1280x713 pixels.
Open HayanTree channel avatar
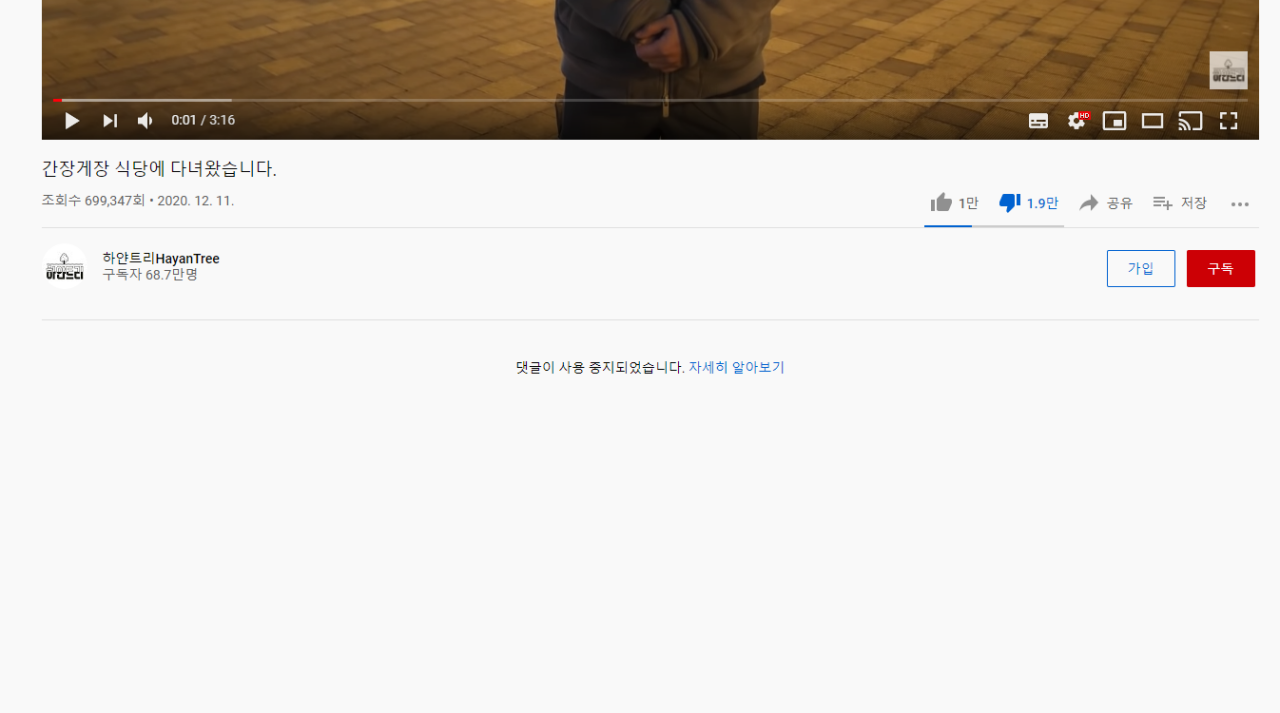[64, 267]
